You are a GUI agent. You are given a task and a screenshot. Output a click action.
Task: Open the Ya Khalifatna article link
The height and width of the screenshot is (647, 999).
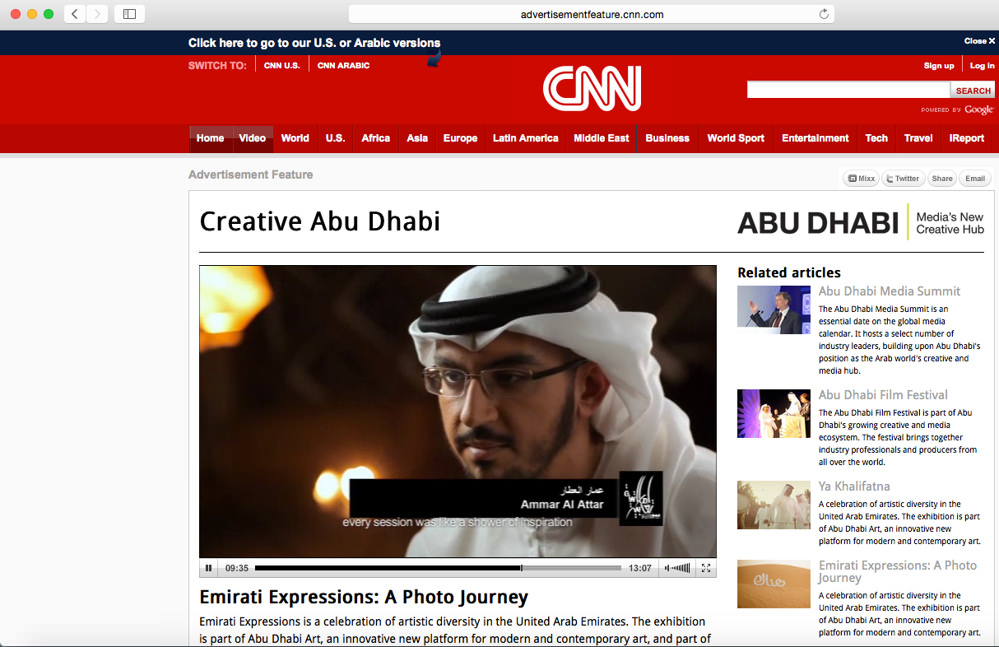tap(854, 487)
